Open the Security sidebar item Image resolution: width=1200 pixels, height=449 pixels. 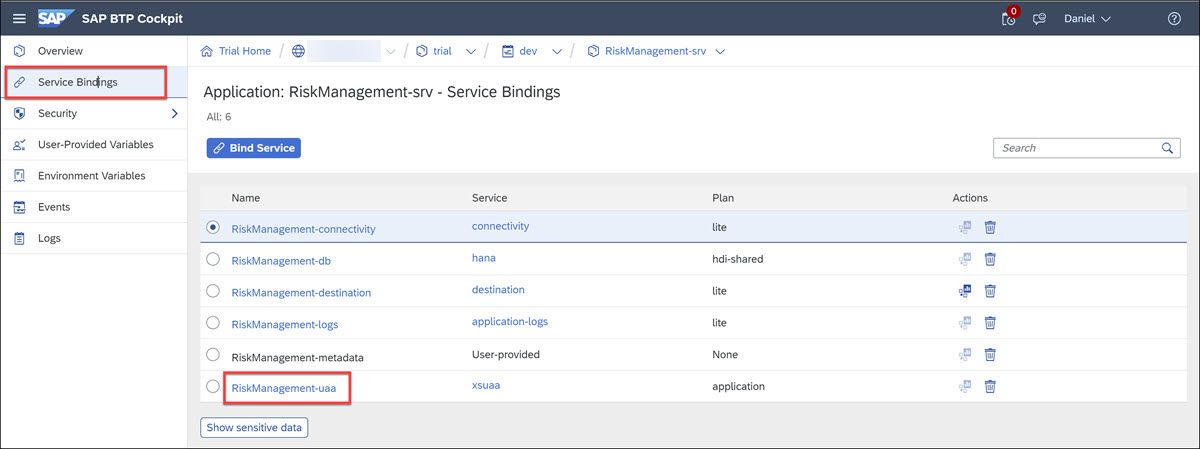coord(94,113)
